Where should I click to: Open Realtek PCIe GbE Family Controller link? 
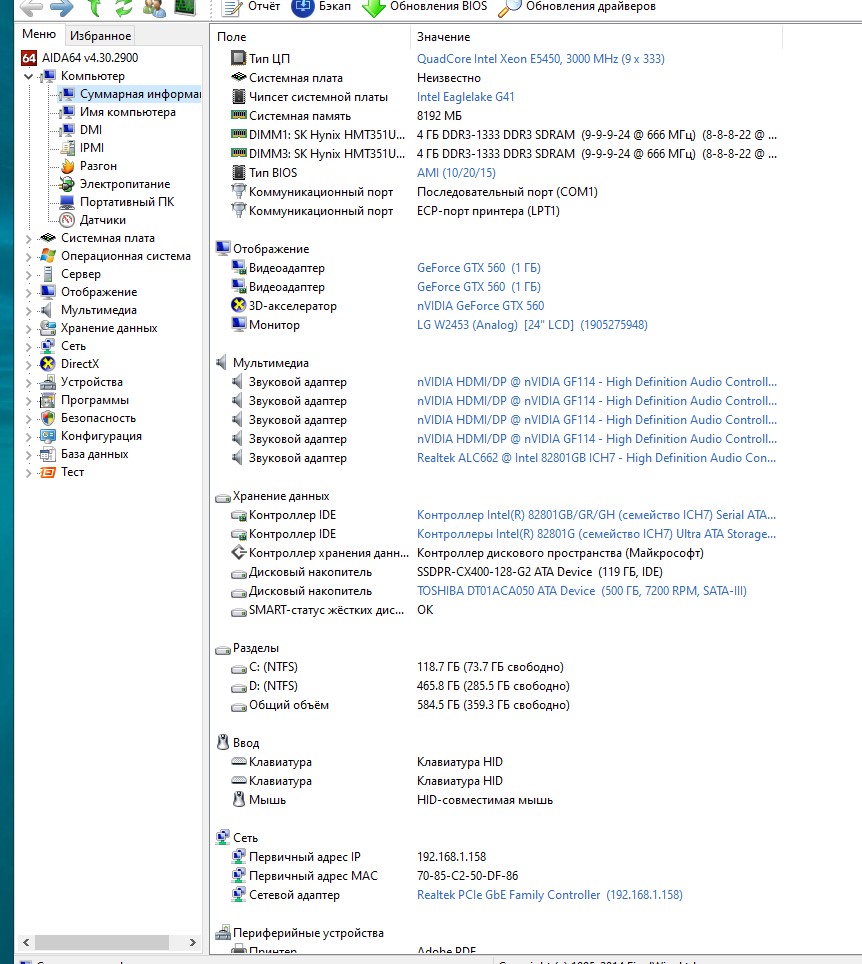tap(508, 895)
